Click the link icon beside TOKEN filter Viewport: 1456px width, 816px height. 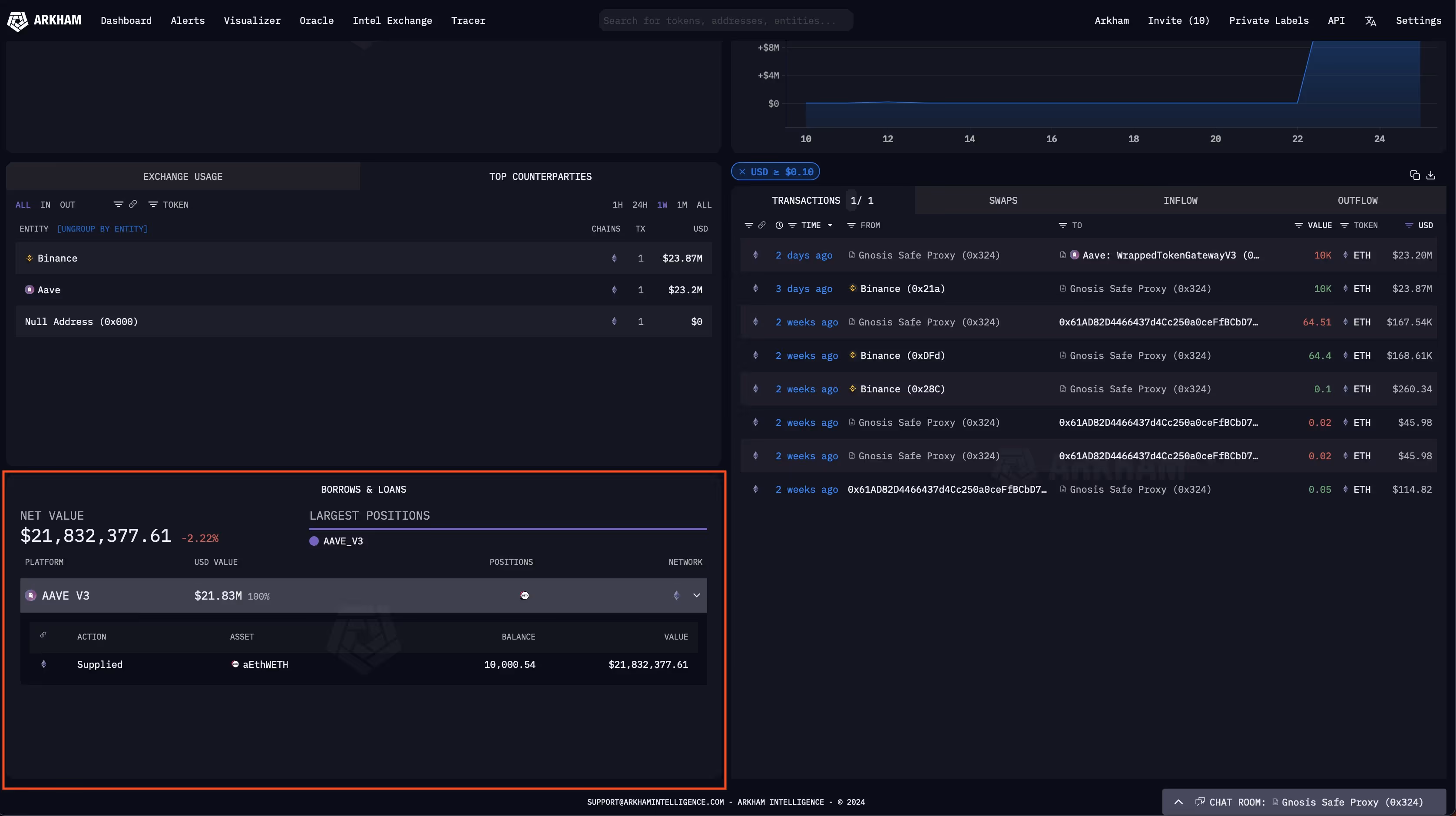click(133, 204)
